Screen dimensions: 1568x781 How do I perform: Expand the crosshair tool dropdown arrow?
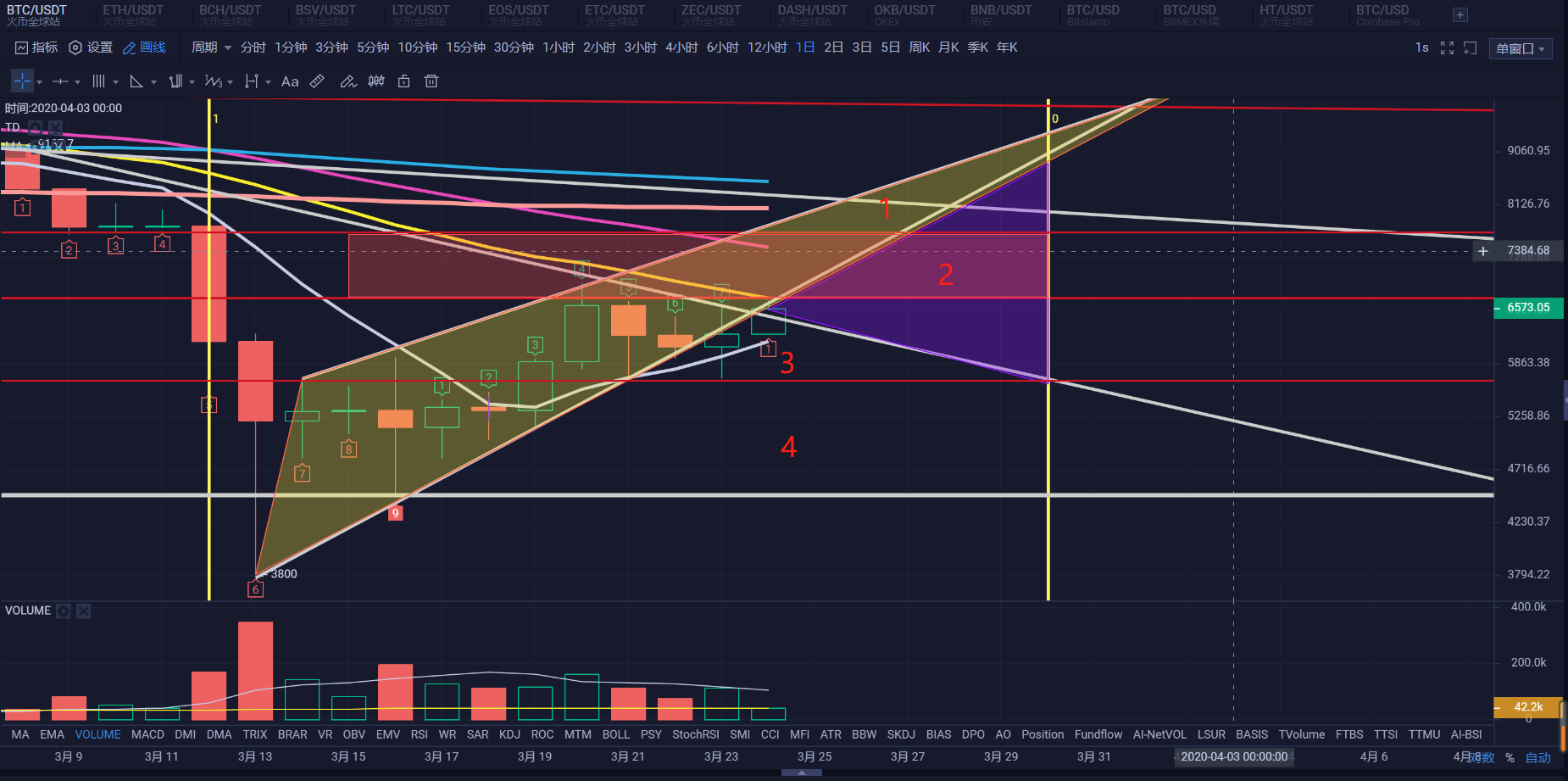tap(39, 82)
